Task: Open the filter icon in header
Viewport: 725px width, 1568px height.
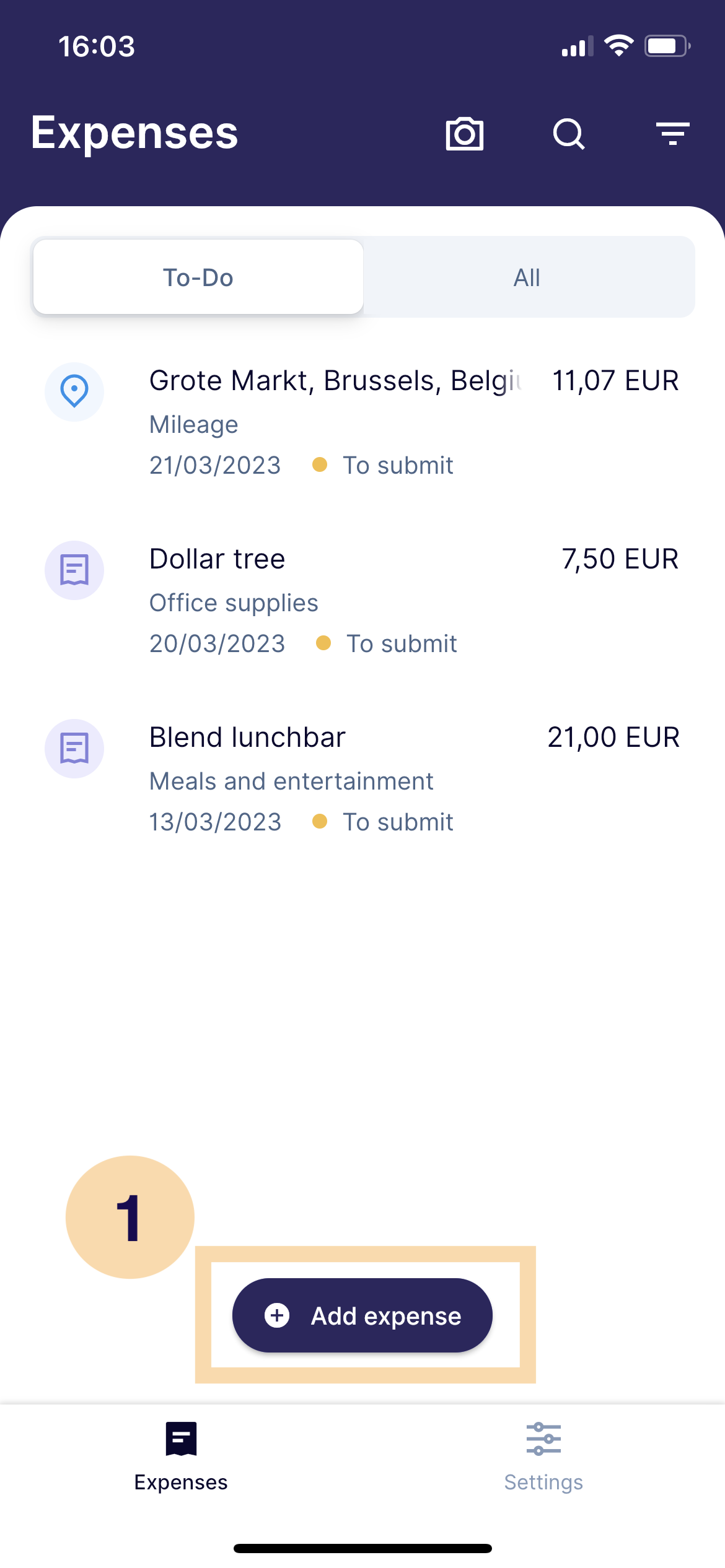Action: [672, 134]
